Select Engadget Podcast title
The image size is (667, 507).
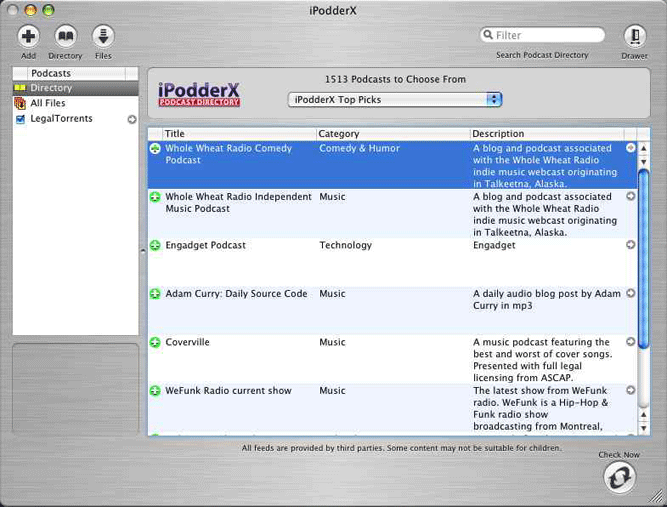(x=205, y=245)
